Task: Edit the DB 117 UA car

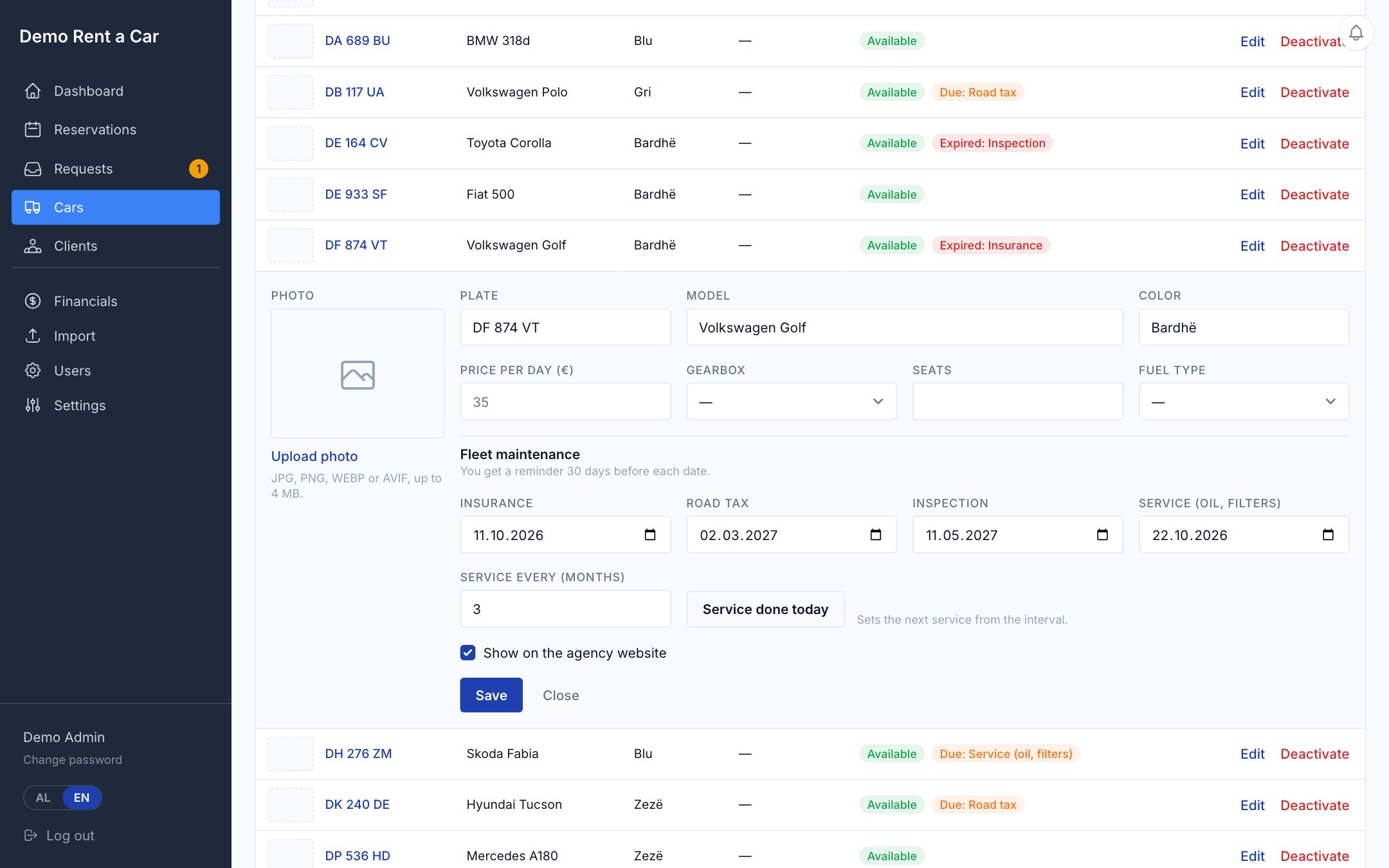Action: point(1252,92)
